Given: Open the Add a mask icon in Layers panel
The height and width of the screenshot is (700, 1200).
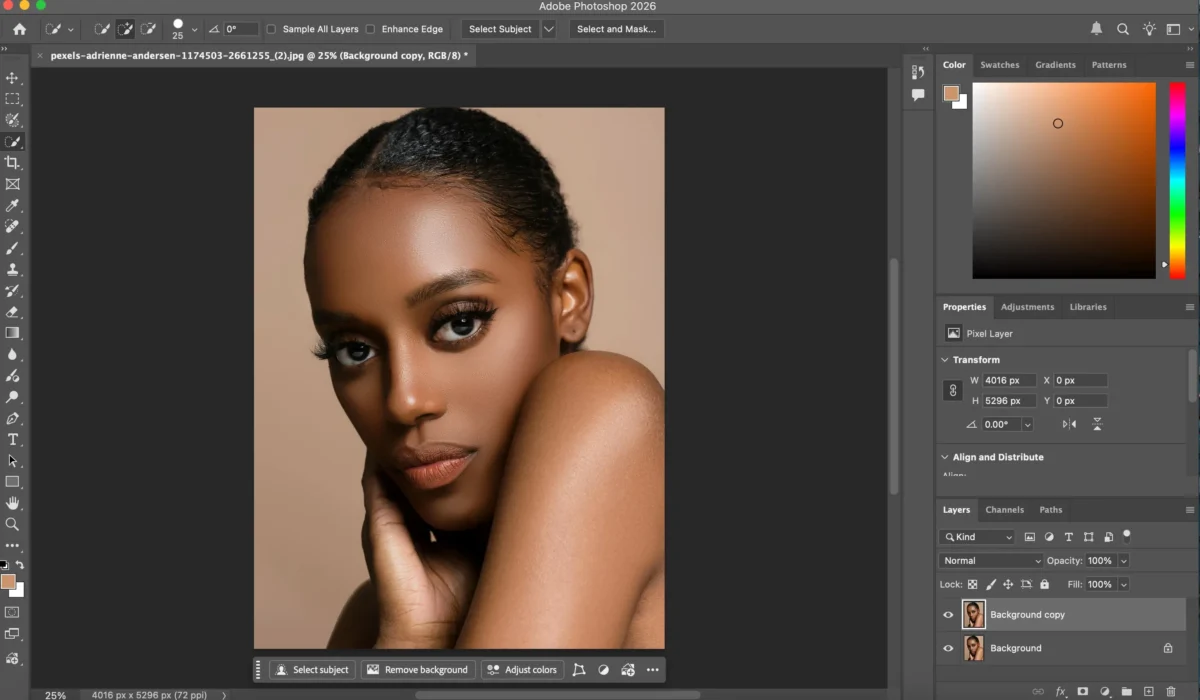Looking at the screenshot, I should tap(1083, 690).
